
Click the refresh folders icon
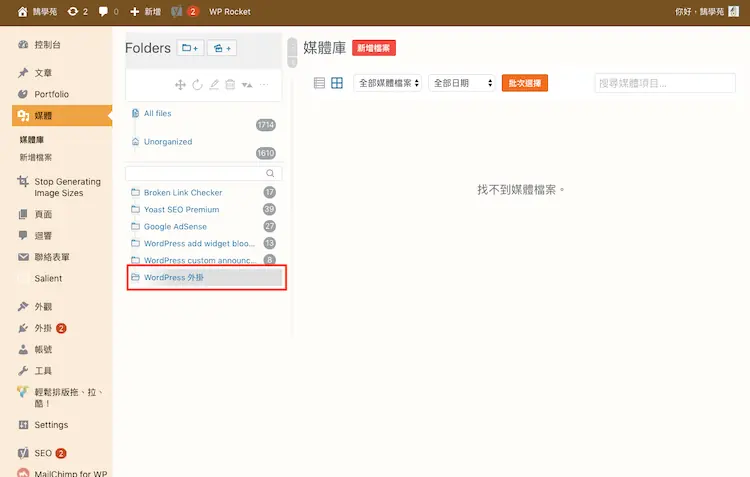click(197, 85)
